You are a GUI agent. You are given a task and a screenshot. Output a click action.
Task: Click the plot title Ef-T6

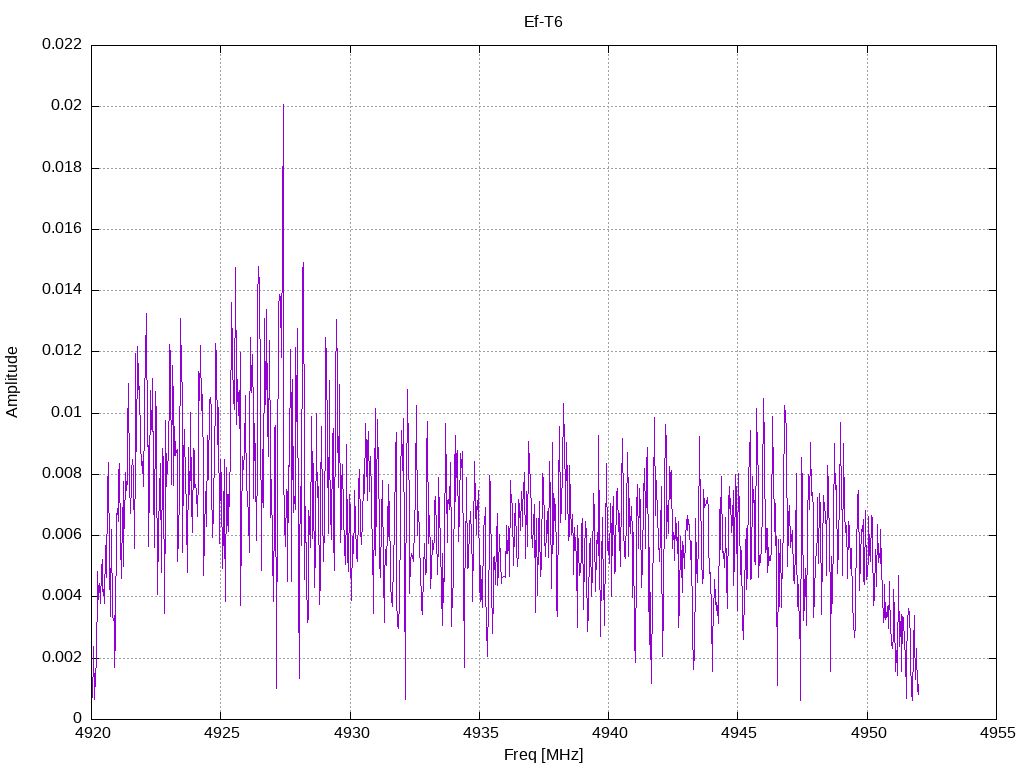coord(543,22)
